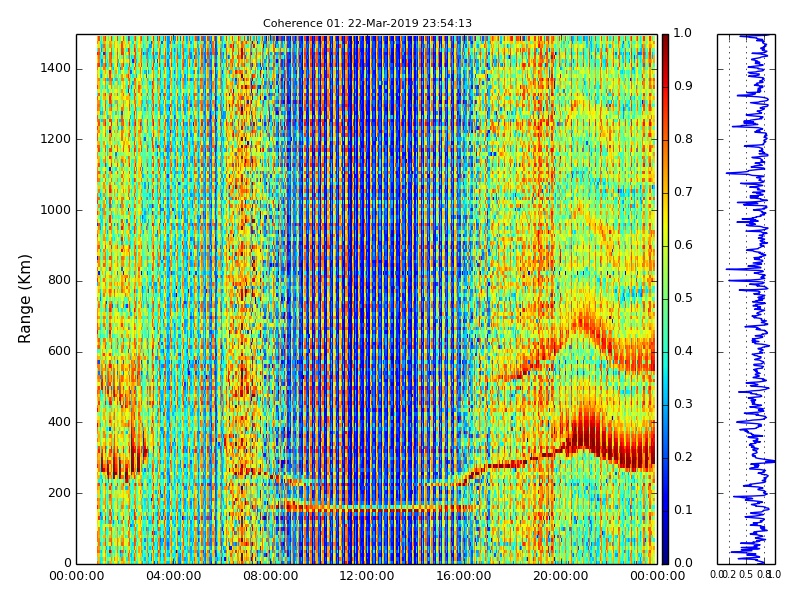Click the dark red top of the colorbar
Viewport: 800px width, 600px height.
pos(665,43)
